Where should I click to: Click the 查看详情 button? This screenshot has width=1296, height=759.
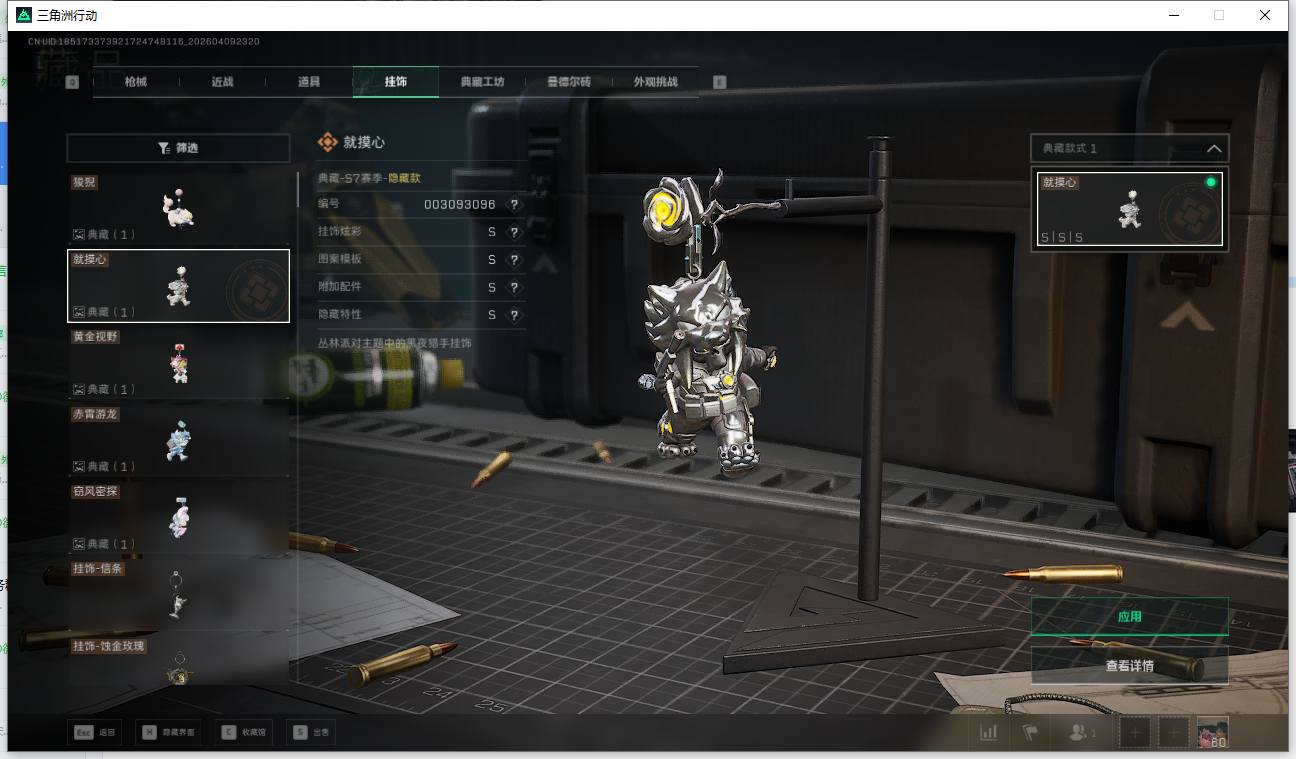tap(1129, 665)
